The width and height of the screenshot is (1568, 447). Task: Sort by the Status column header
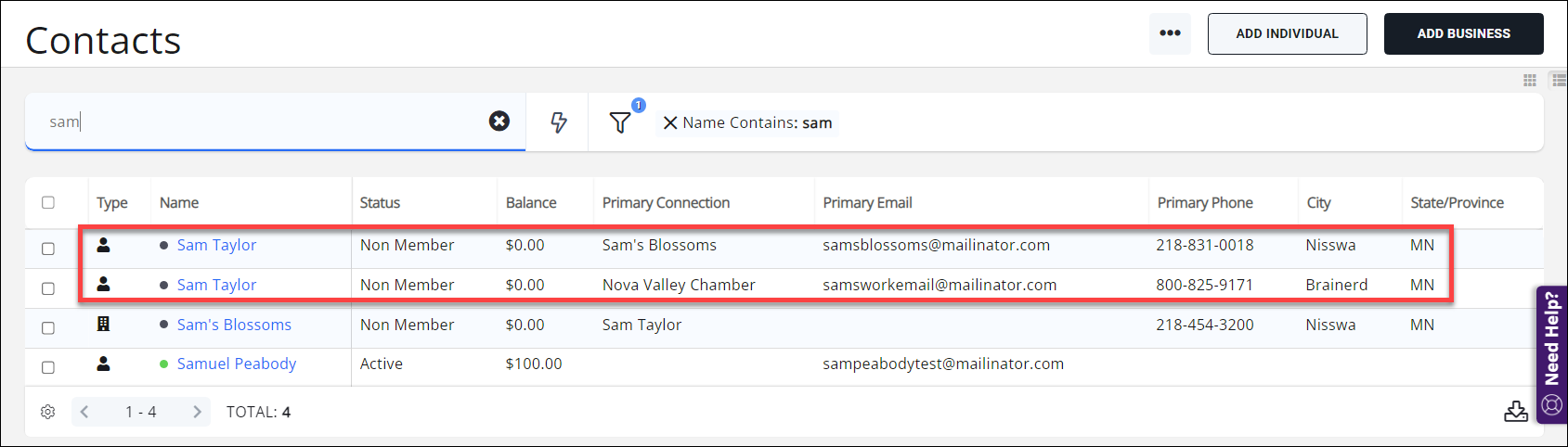point(380,202)
